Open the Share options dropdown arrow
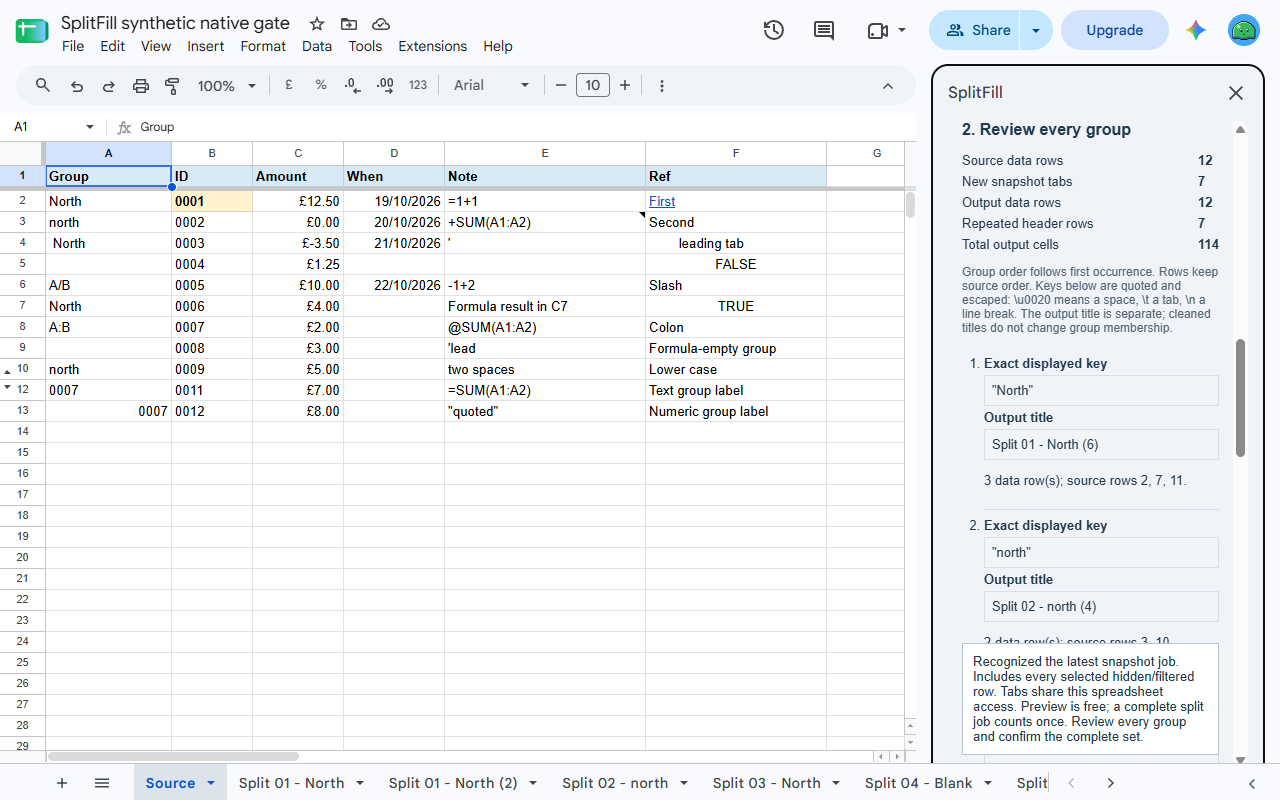Screen dimensions: 1280x800 pos(1036,30)
